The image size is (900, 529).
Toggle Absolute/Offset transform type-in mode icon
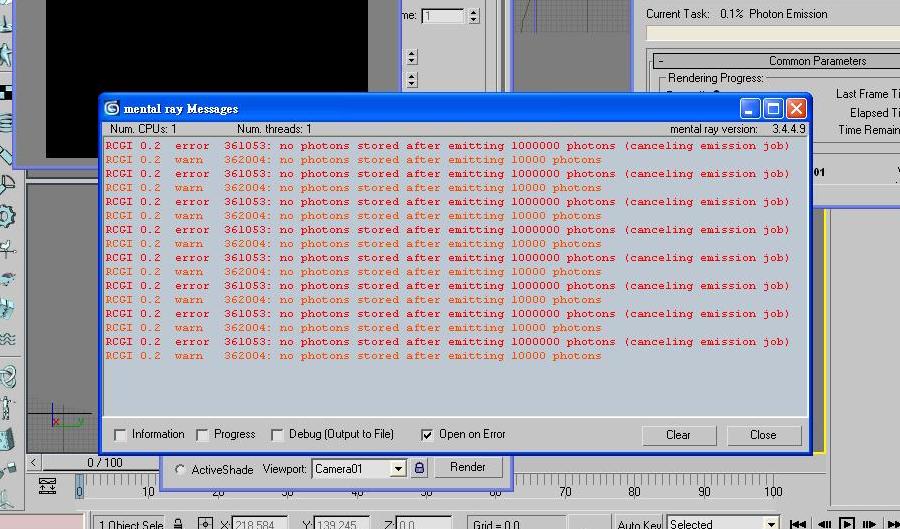pos(205,523)
